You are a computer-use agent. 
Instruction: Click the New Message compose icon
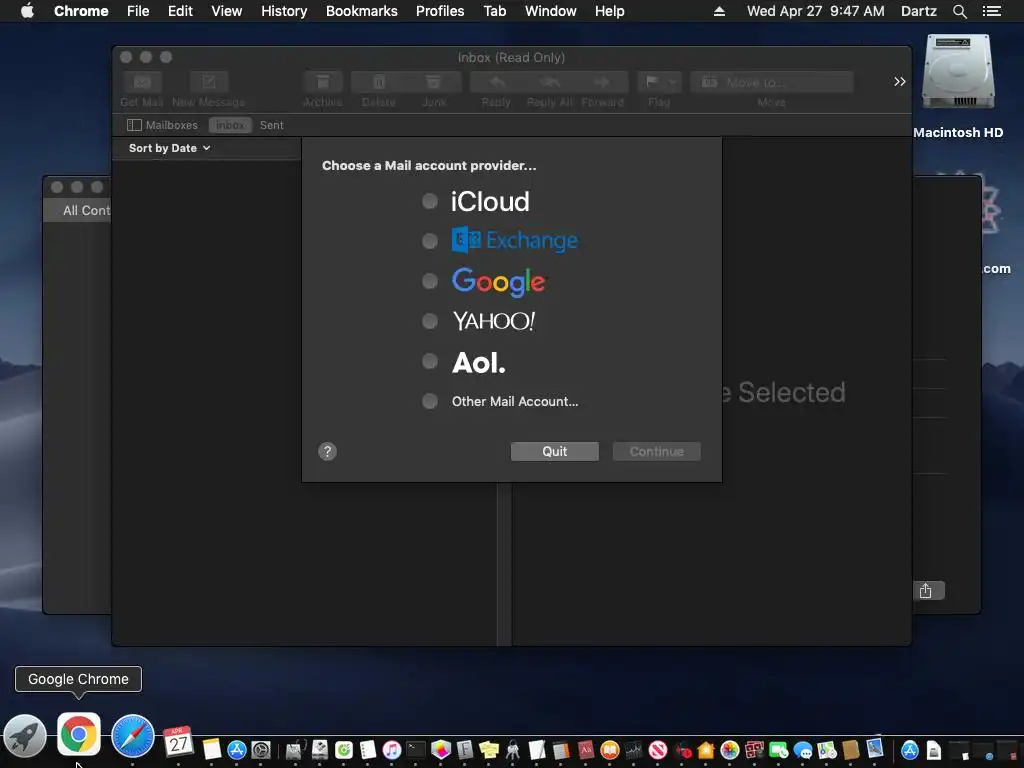tap(208, 82)
